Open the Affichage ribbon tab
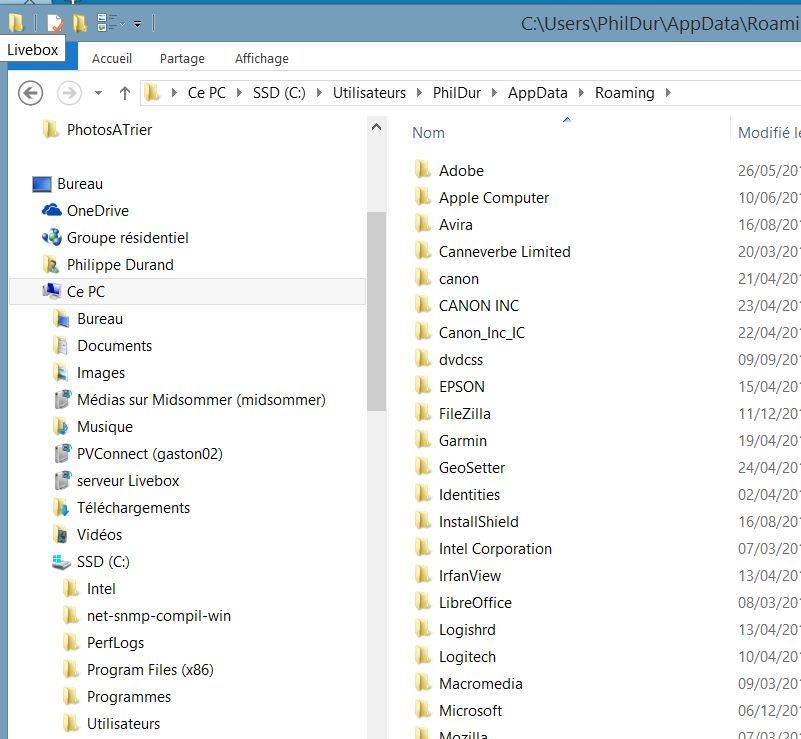 [x=261, y=58]
